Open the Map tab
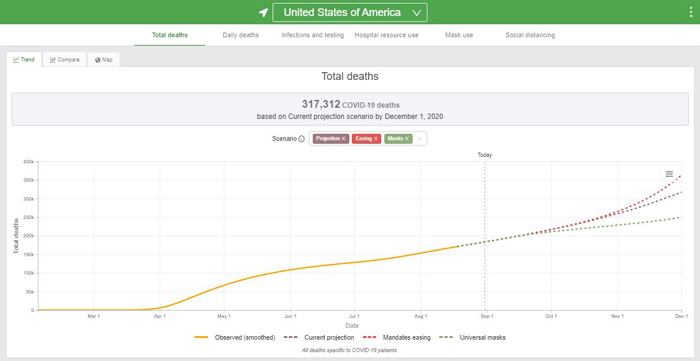Screen dimensions: 700x361 104,60
